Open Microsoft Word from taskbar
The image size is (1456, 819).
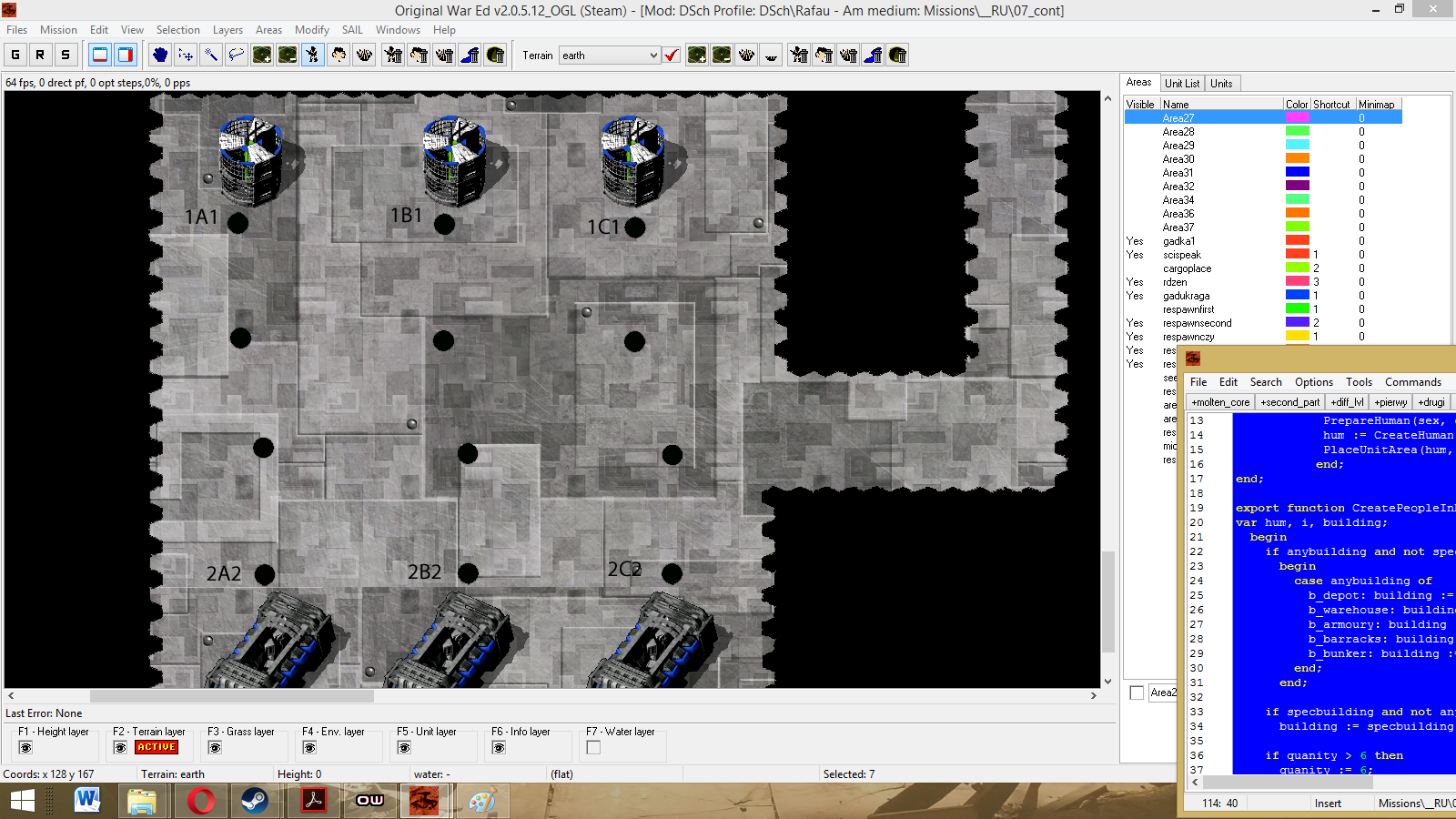coord(87,801)
